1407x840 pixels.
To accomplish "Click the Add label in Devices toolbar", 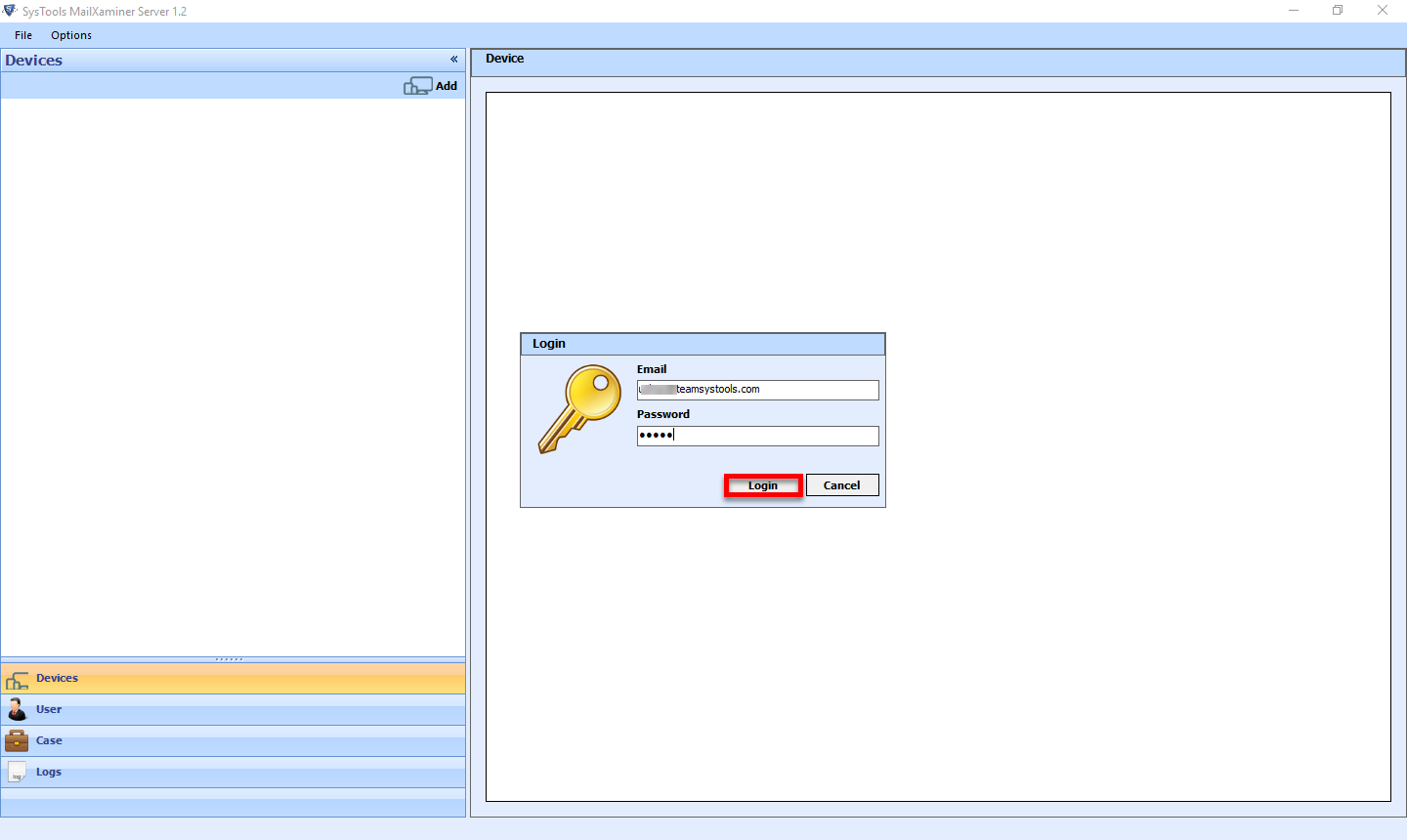I will (447, 86).
